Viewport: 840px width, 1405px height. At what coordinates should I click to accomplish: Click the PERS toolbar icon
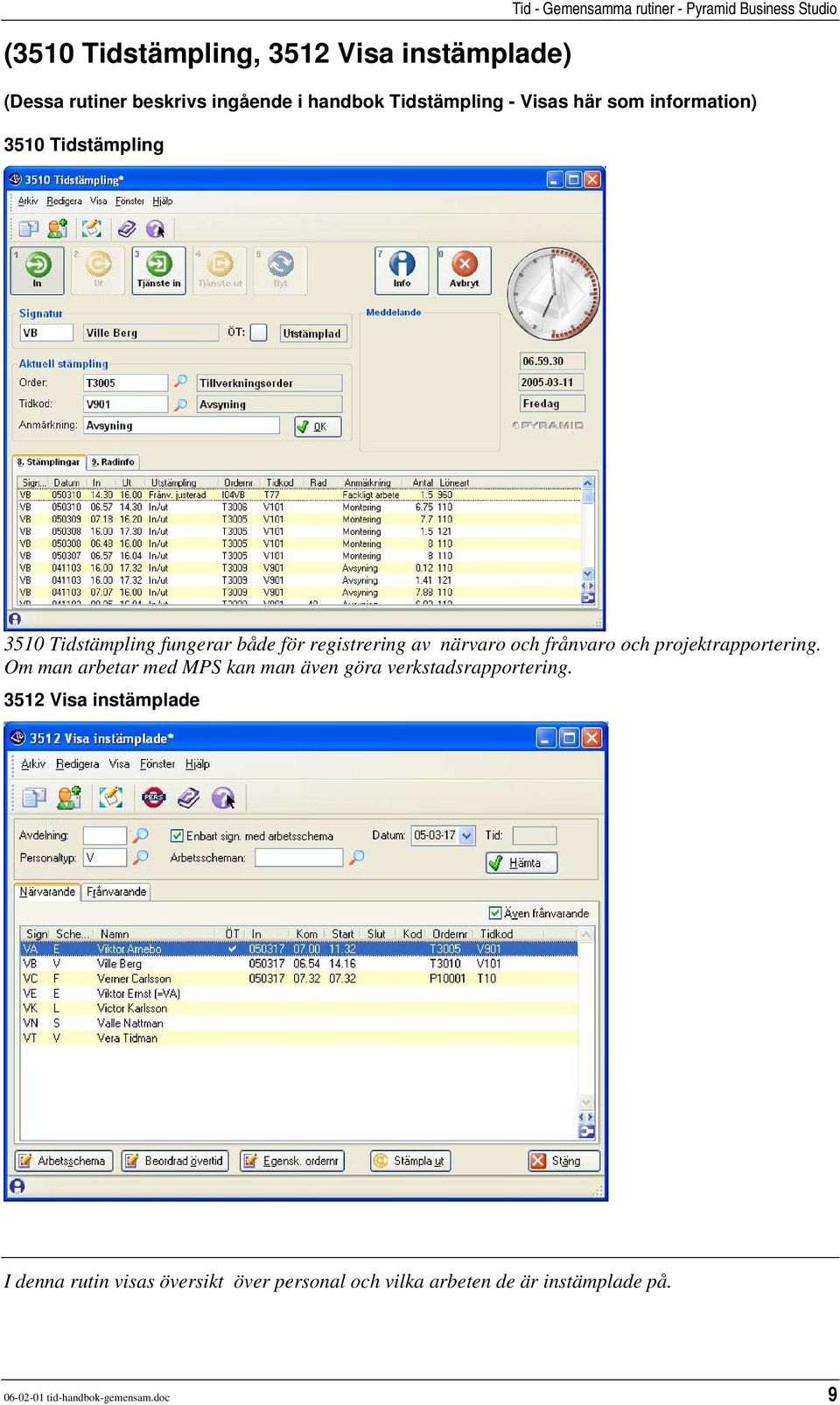pyautogui.click(x=154, y=797)
